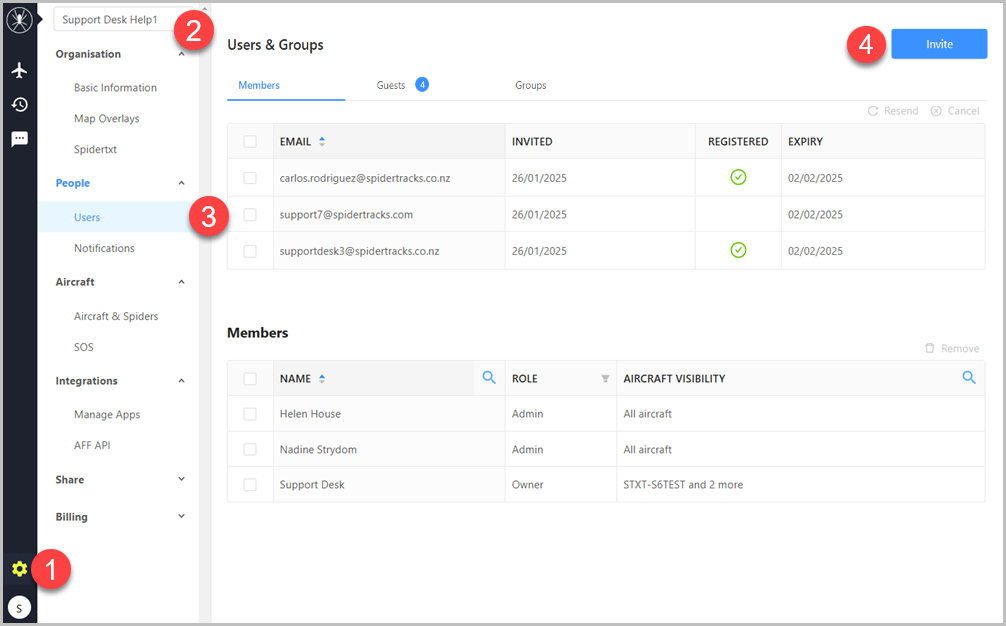Tick checkbox for carlos.rodriguez@spidertracks.co.nz
The width and height of the screenshot is (1006, 626).
(x=250, y=178)
